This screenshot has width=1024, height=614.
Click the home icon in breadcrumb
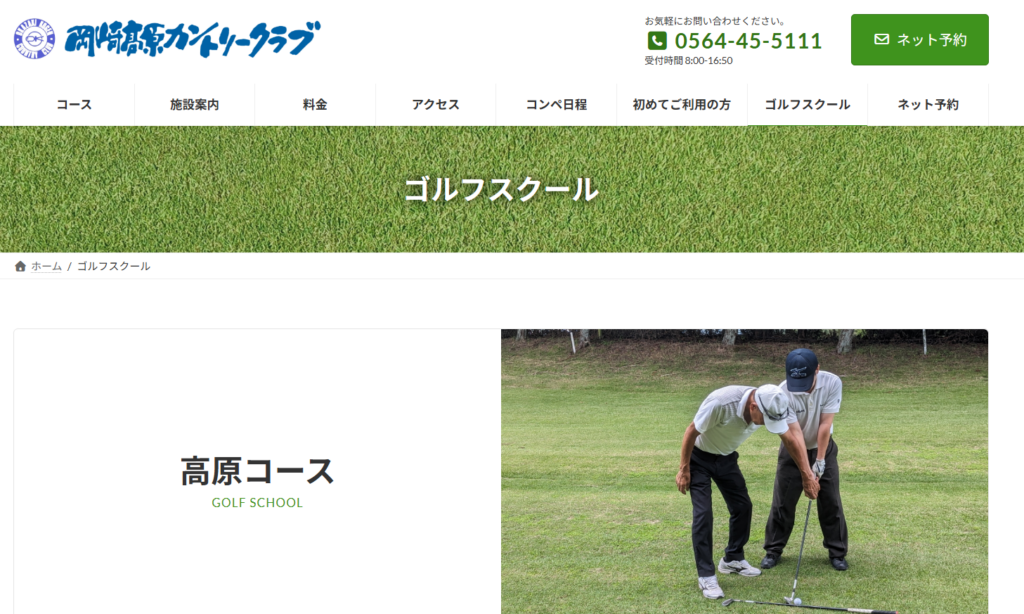20,266
